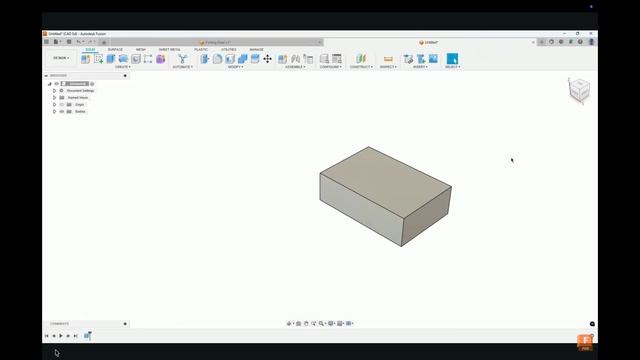Image resolution: width=640 pixels, height=360 pixels.
Task: Select the Move/Copy tool
Action: pos(267,59)
